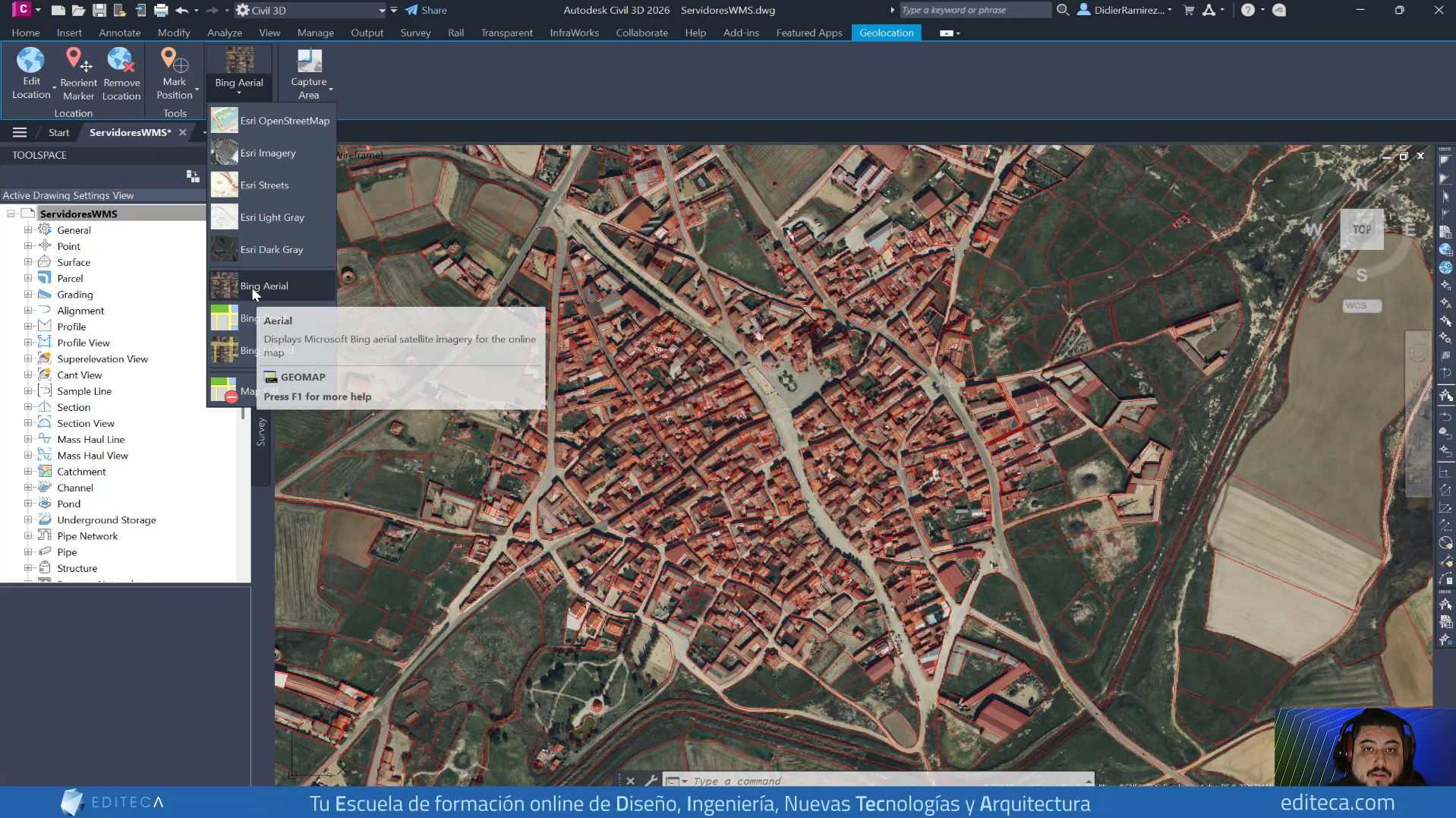Click the TOP face of the ViewCube
The width and height of the screenshot is (1456, 818).
(1362, 229)
